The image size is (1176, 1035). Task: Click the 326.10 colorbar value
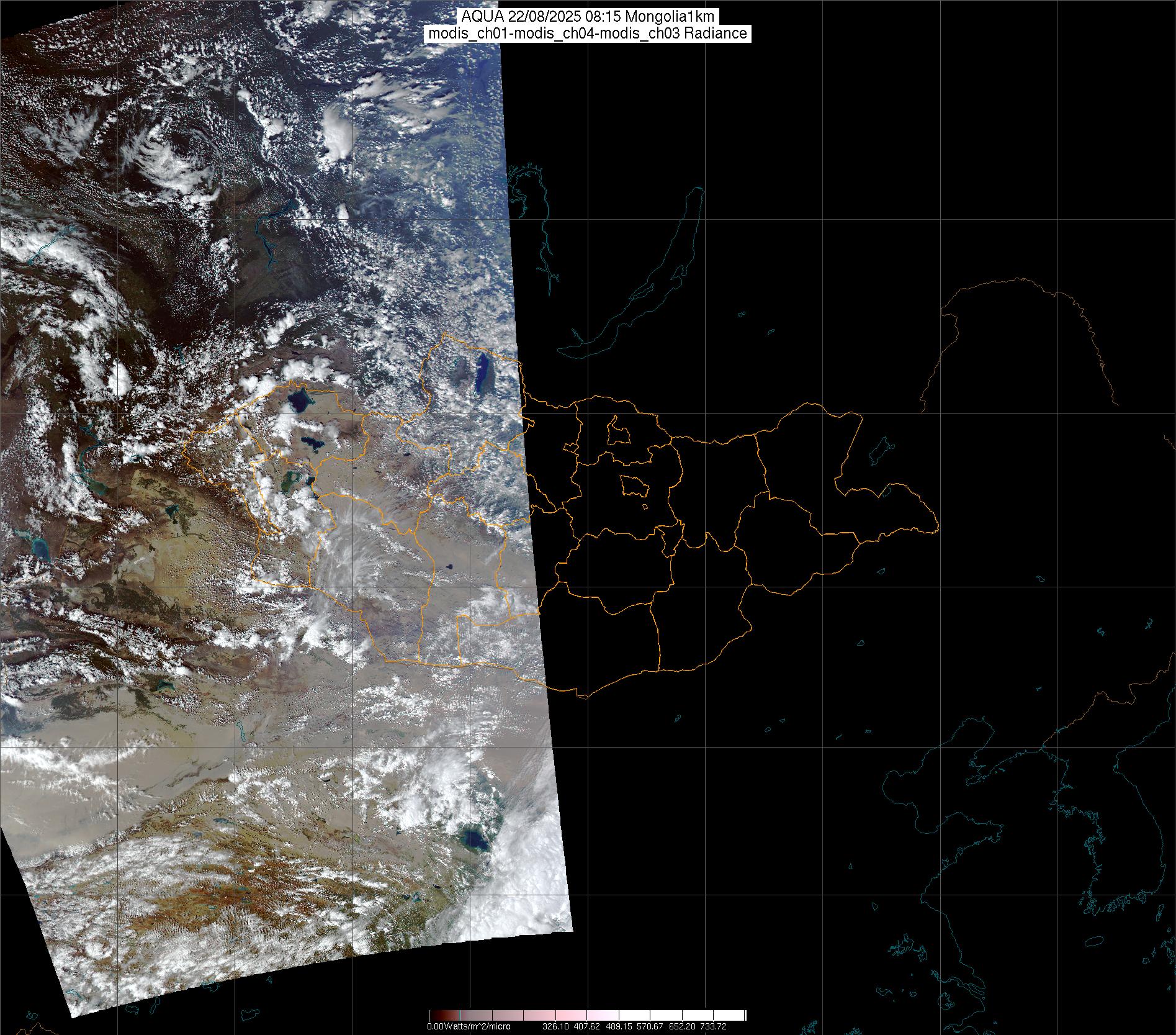[x=555, y=1027]
